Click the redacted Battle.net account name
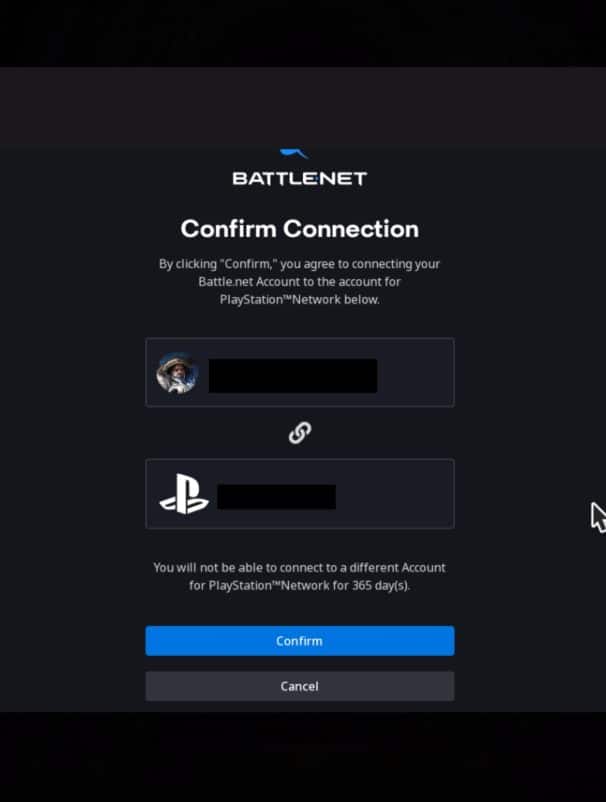 tap(293, 375)
